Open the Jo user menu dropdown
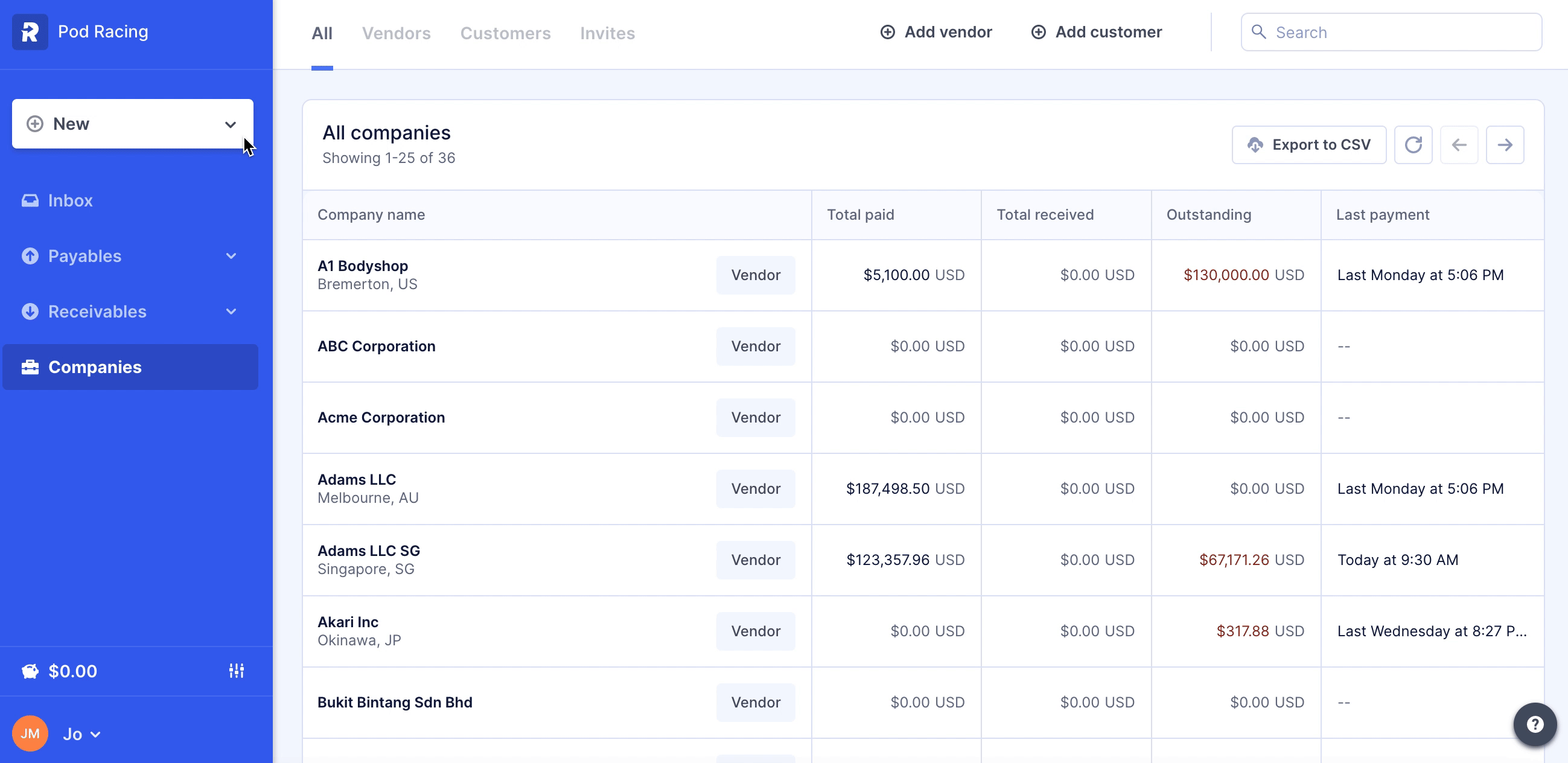The width and height of the screenshot is (1568, 763). [81, 734]
